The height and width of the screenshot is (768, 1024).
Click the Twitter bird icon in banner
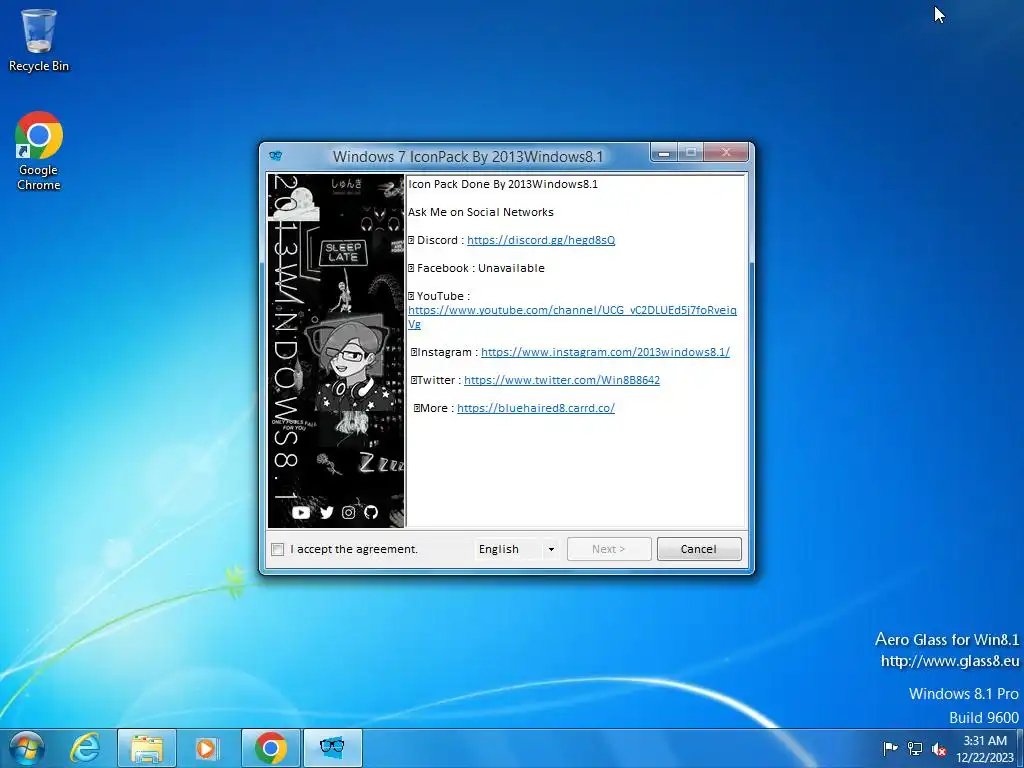(327, 513)
